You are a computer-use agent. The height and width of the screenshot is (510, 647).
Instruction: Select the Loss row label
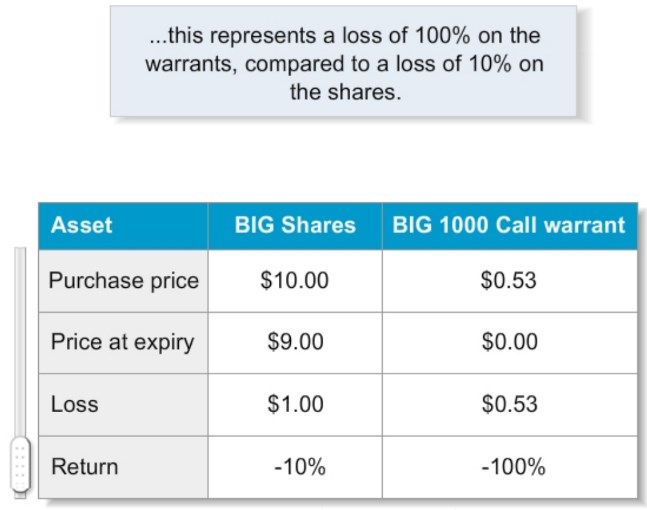pyautogui.click(x=75, y=404)
